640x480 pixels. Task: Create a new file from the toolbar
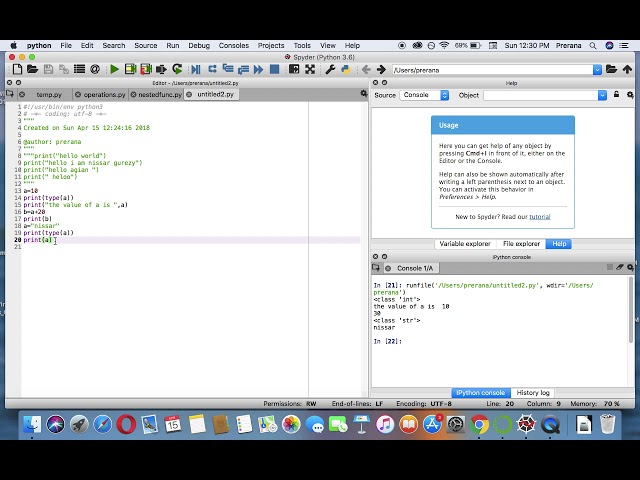17,69
